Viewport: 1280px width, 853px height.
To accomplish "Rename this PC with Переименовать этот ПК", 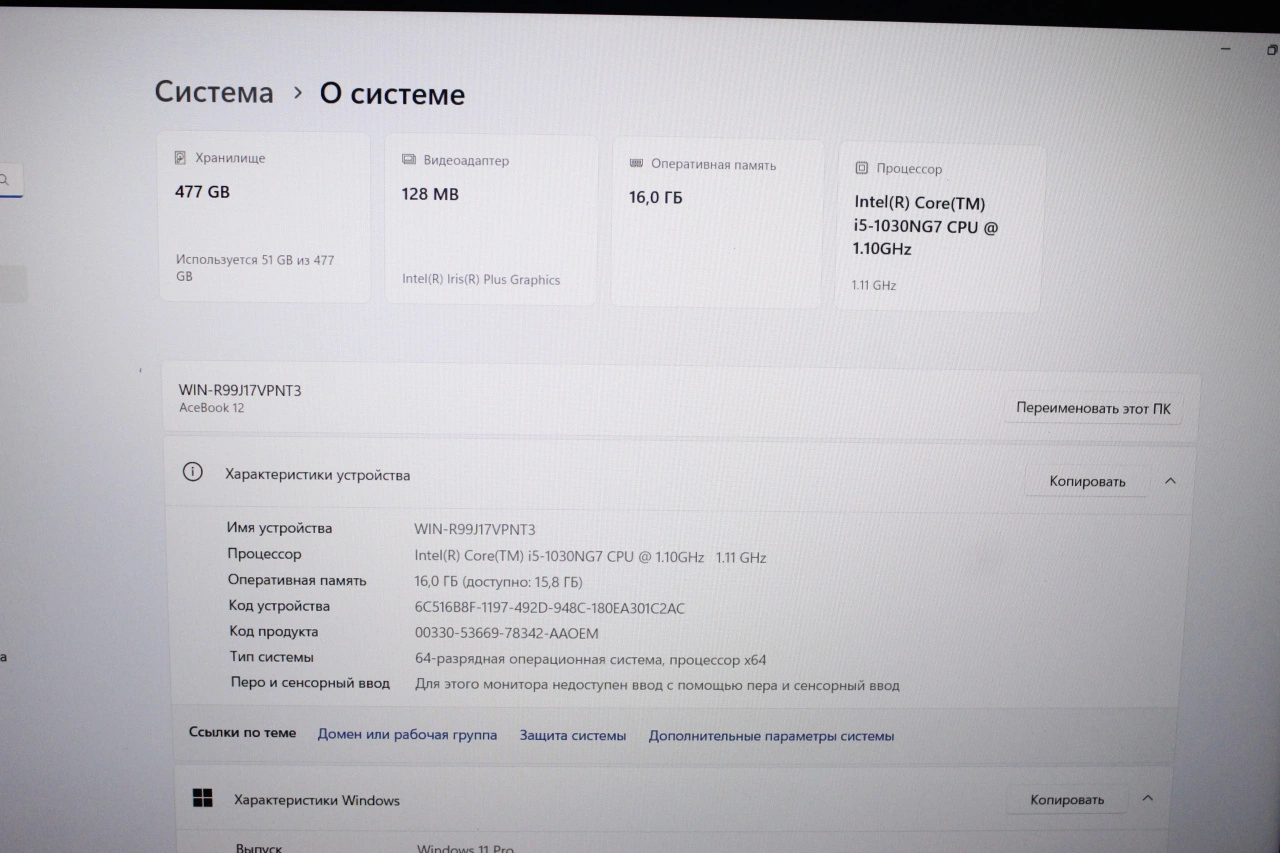I will click(x=1093, y=408).
